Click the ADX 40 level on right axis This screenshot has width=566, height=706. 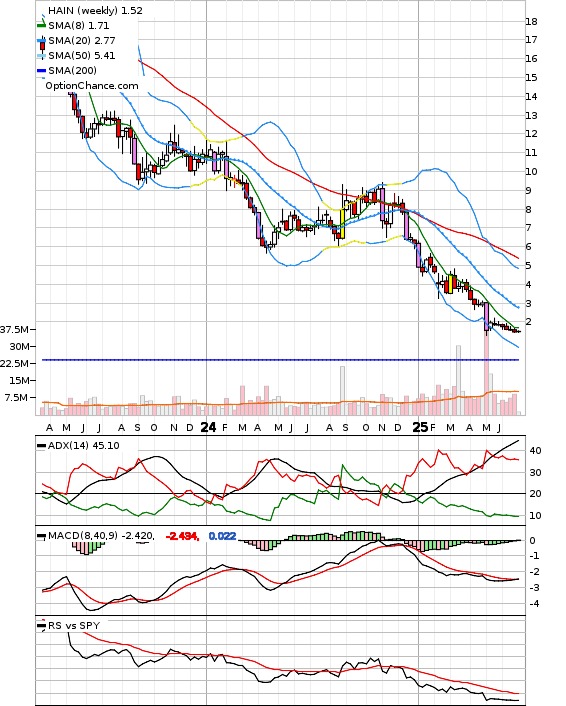point(535,450)
